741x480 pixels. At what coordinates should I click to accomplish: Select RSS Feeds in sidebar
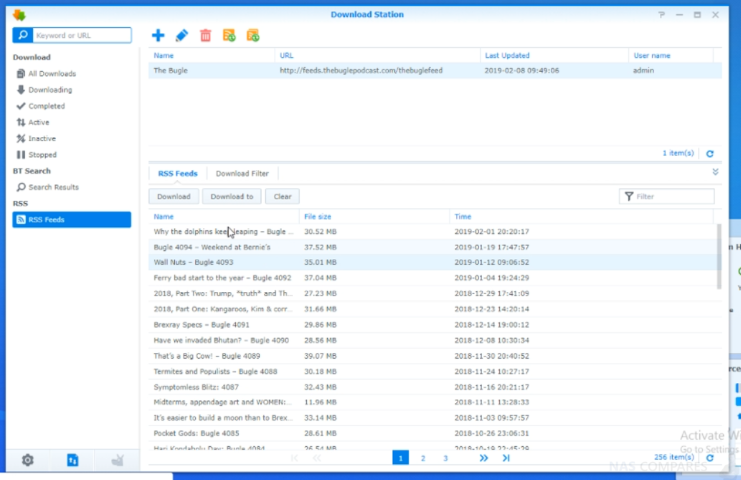coord(72,219)
